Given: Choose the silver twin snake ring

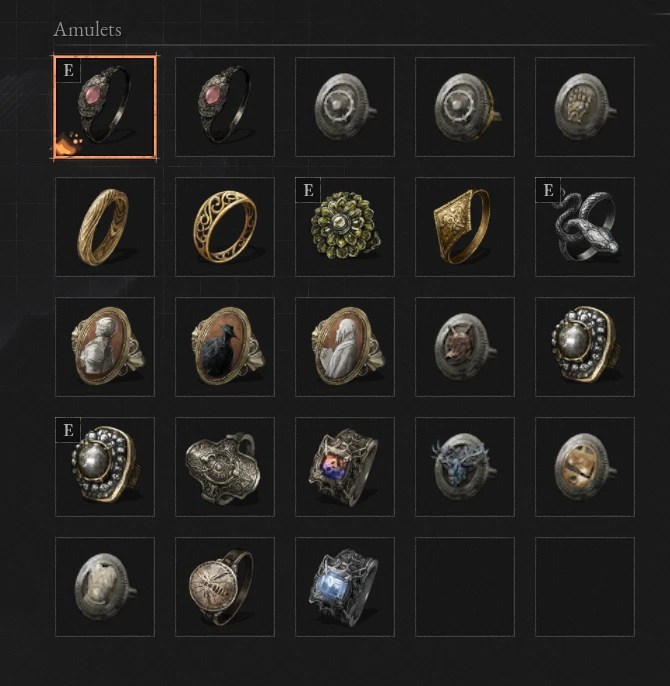Looking at the screenshot, I should [x=585, y=227].
